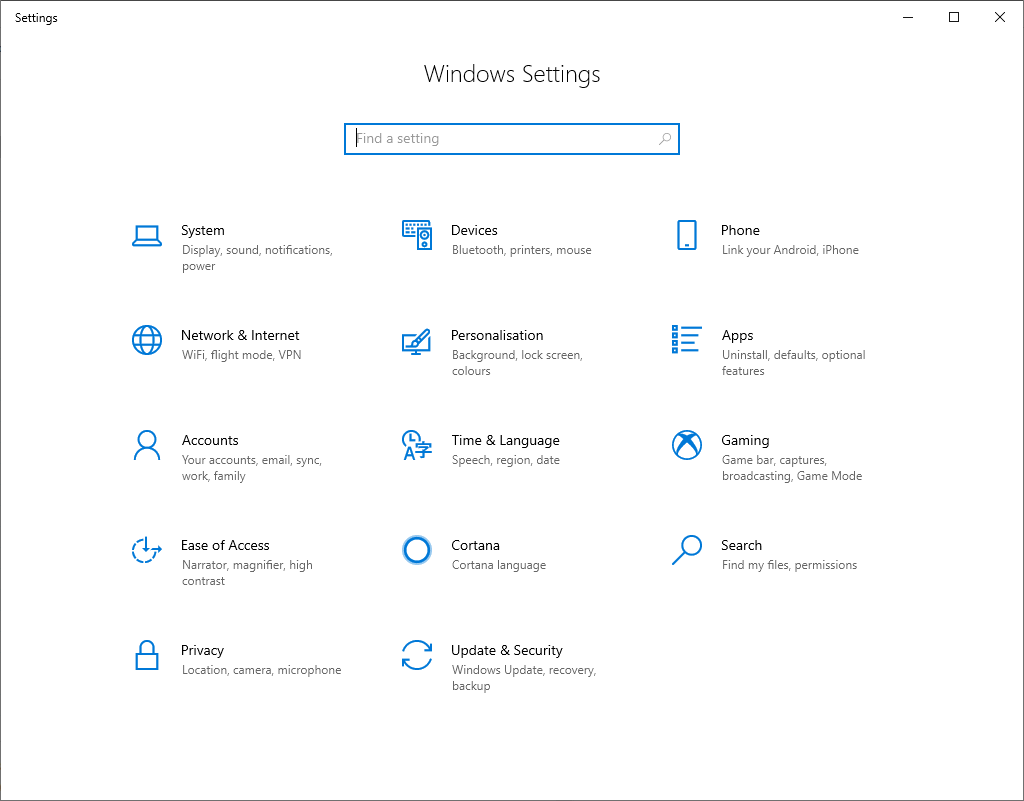
Task: Open the Search settings title link
Action: 741,546
